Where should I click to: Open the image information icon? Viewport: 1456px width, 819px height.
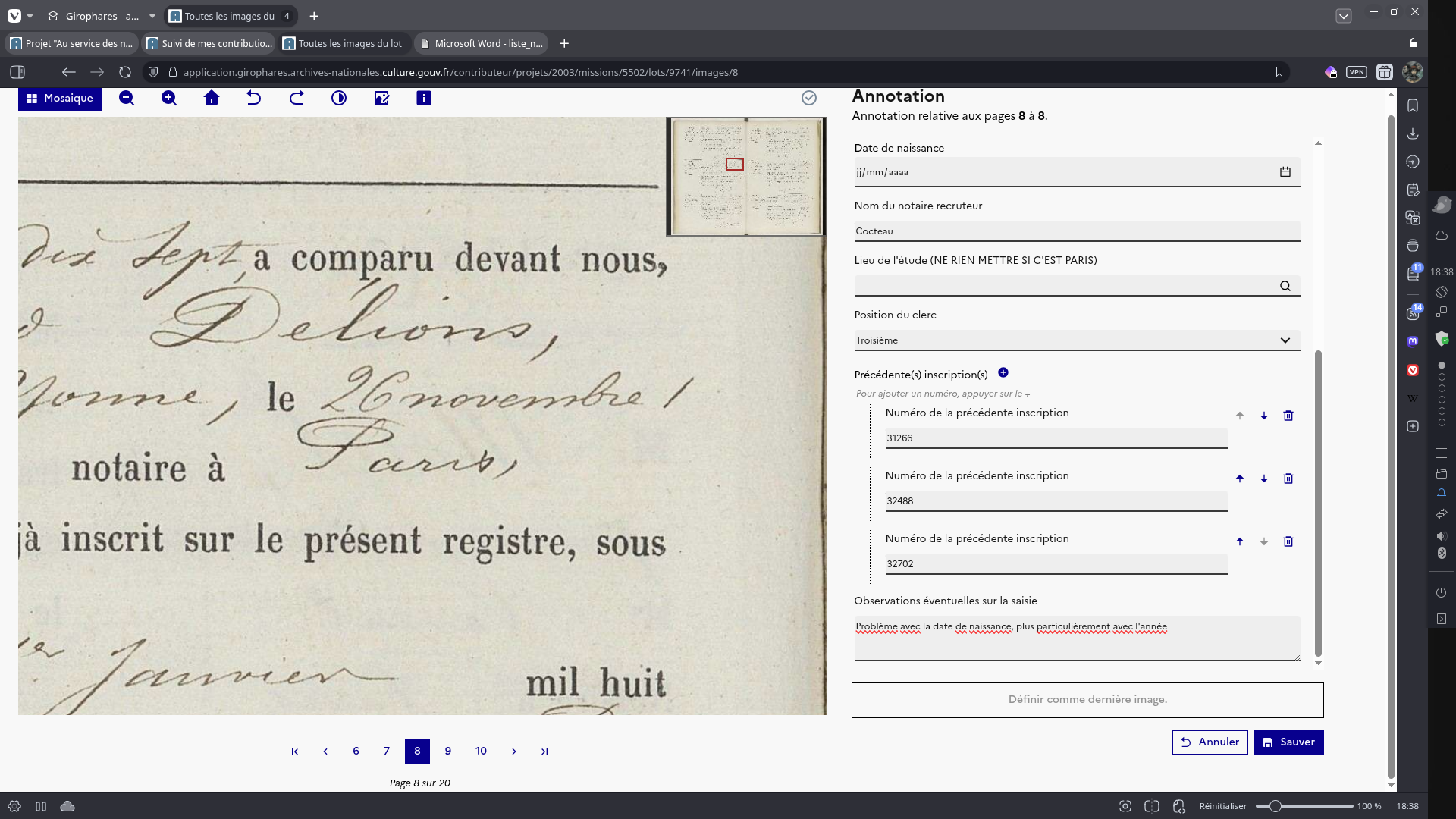pos(424,98)
